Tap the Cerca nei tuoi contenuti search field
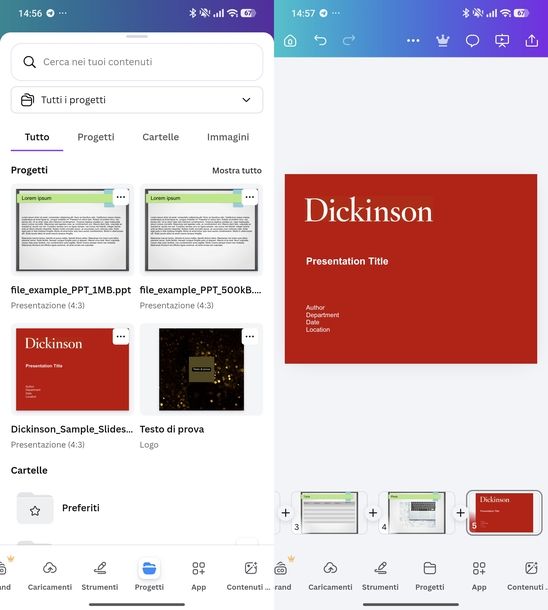The image size is (548, 610). tap(137, 62)
